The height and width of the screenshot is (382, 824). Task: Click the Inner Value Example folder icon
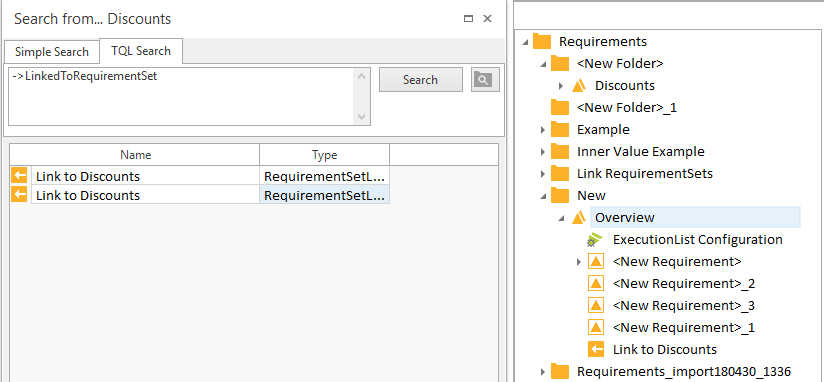click(x=560, y=151)
